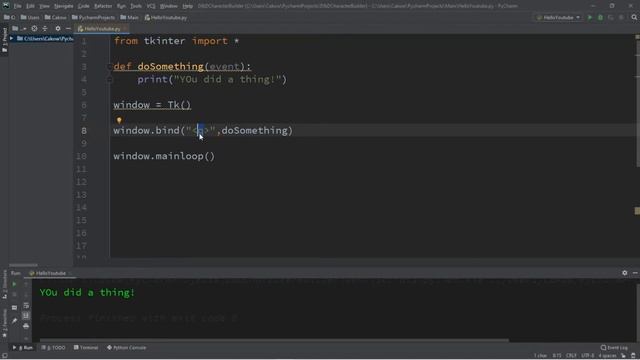Open the Tools menu
Screen dimensions: 640x360
[x=136, y=6]
